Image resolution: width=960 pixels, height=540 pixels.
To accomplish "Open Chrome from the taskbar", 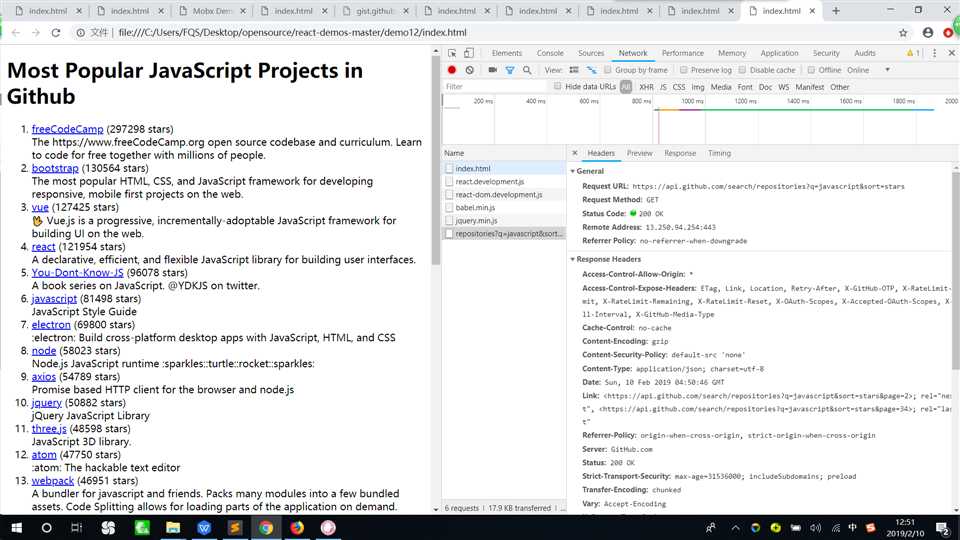I will (266, 527).
